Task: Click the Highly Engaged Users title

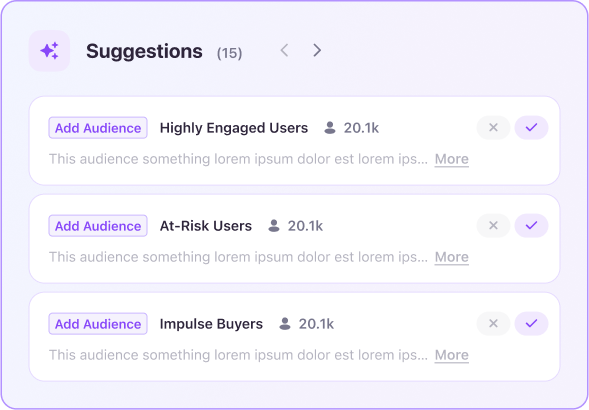Action: click(x=234, y=128)
